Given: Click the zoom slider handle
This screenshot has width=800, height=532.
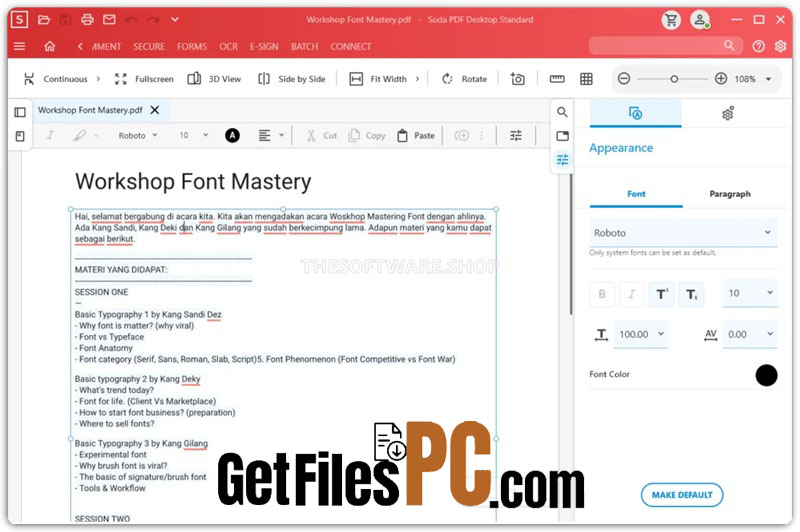Looking at the screenshot, I should (x=674, y=79).
